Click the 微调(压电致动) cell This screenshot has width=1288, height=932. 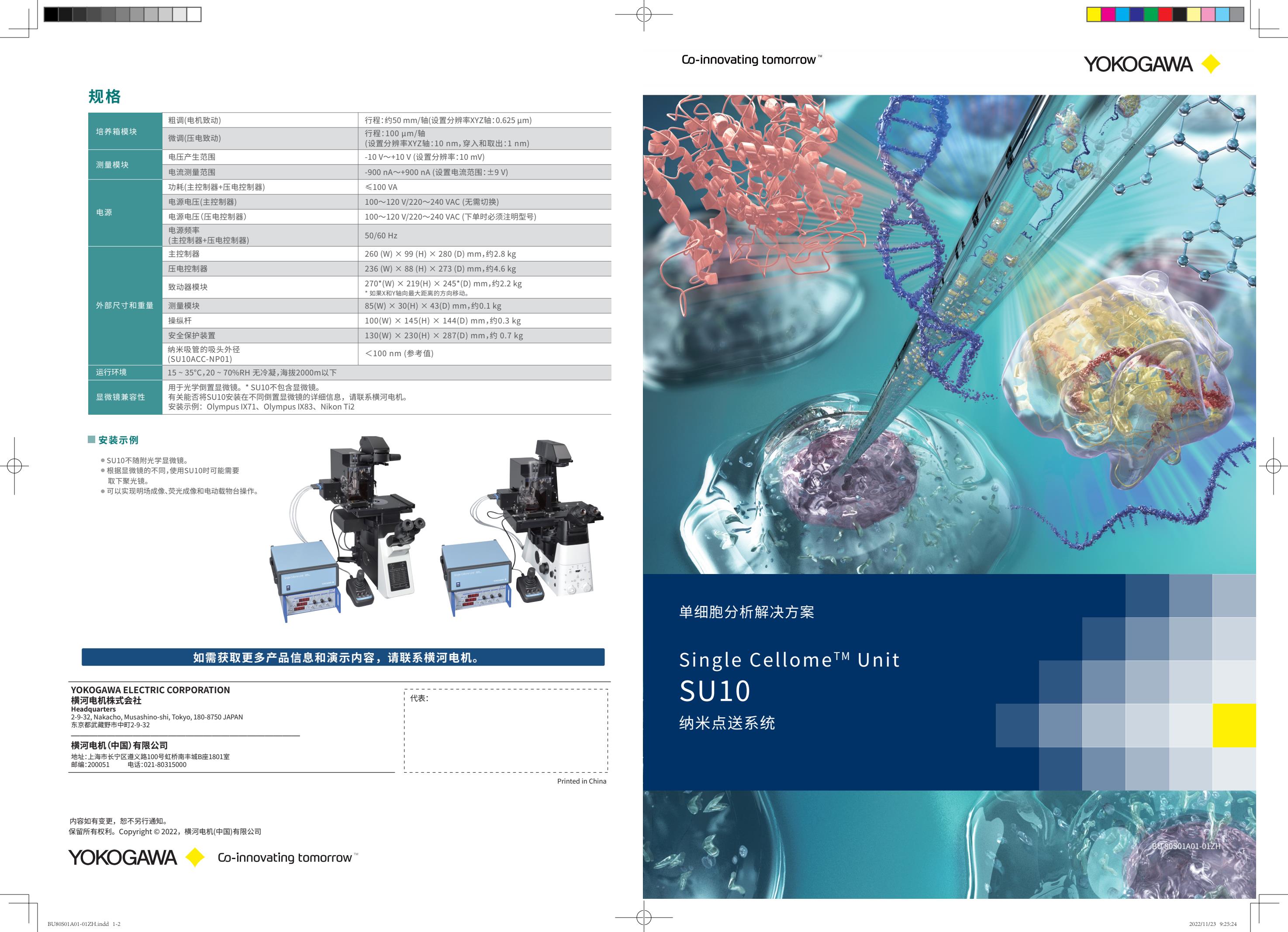[x=260, y=138]
